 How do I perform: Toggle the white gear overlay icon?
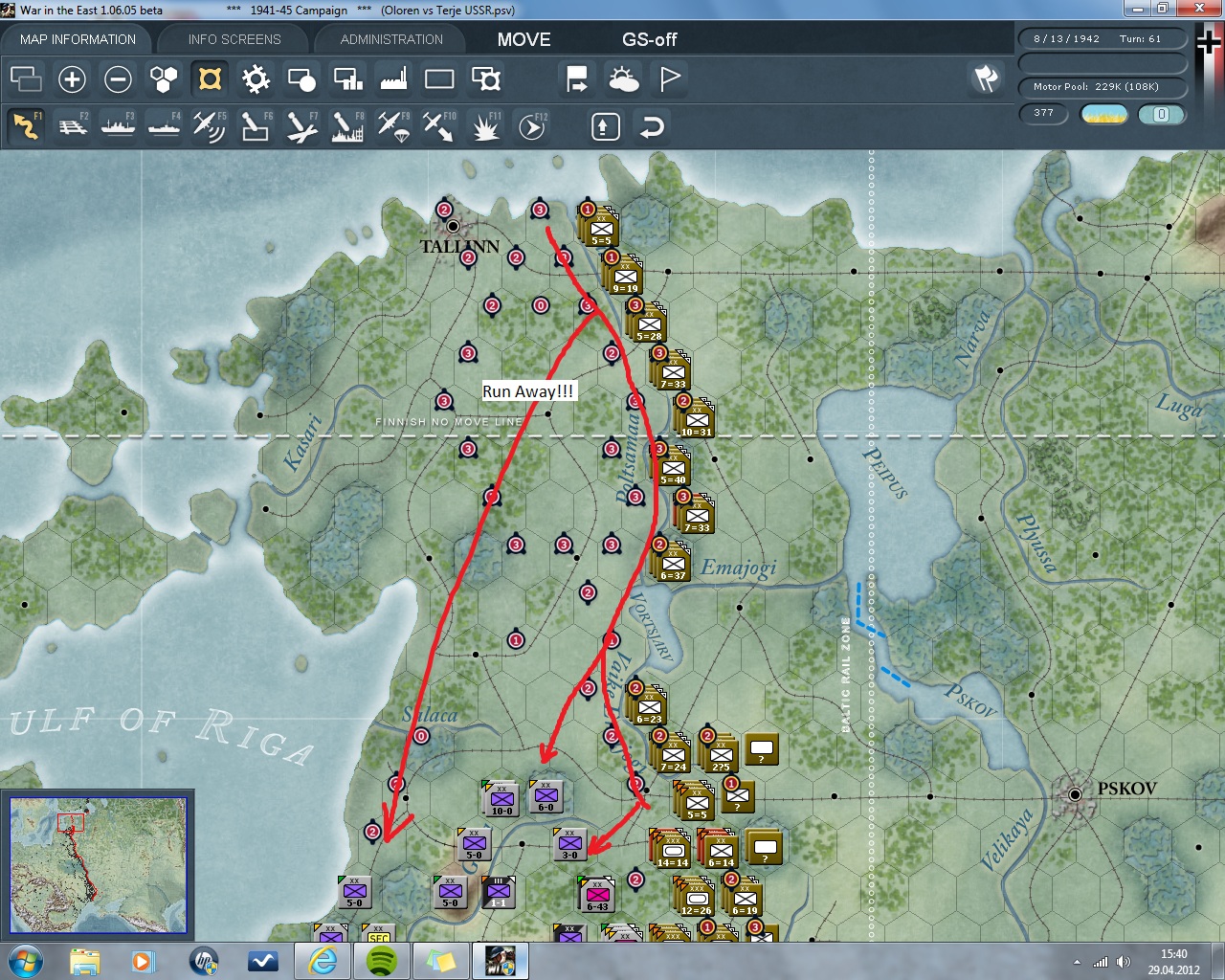coord(256,78)
